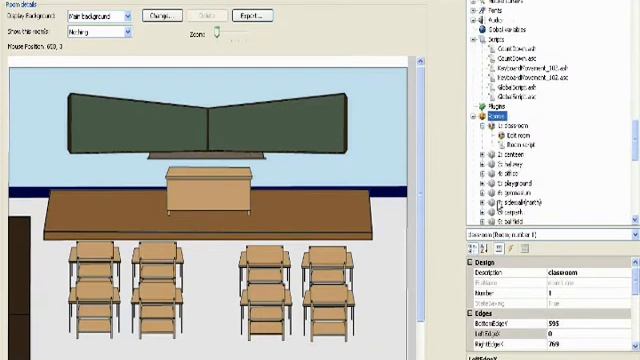640x360 pixels.
Task: Collapse the Design property category
Action: tap(470, 262)
